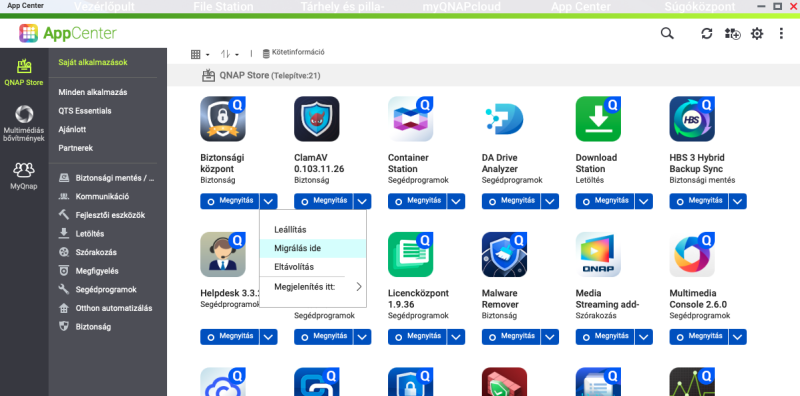Choose Leállítás in the context menu
The width and height of the screenshot is (800, 396).
[x=313, y=230]
